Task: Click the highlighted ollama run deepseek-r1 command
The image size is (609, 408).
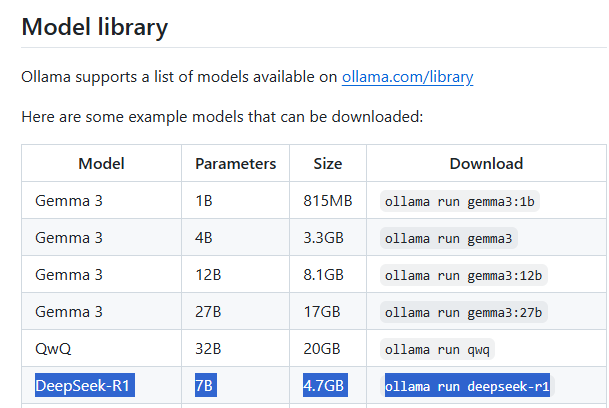Action: point(467,386)
